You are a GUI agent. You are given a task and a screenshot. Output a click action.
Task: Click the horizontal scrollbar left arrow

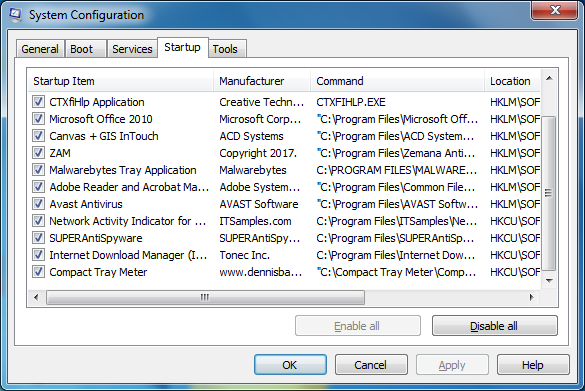(36, 297)
